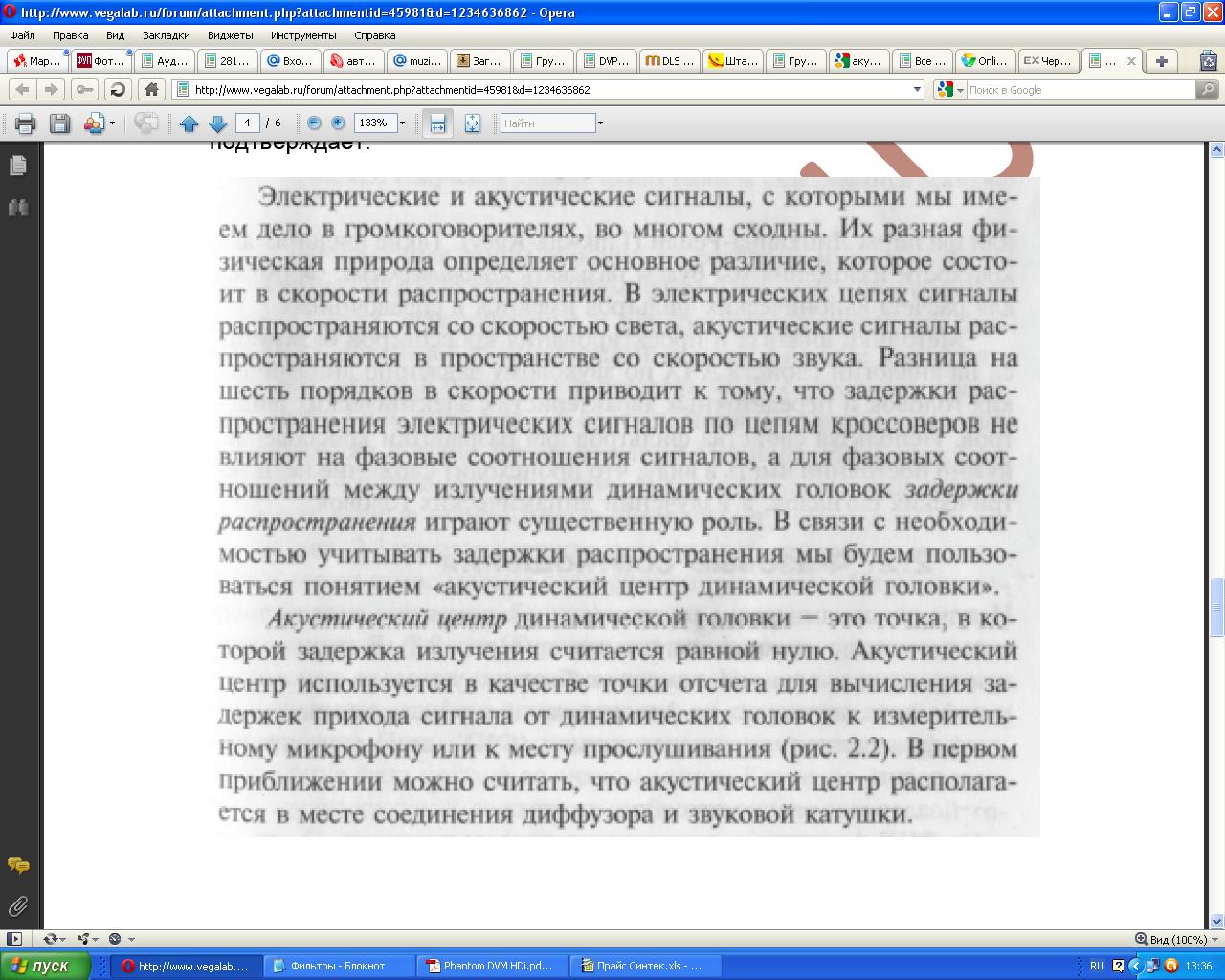Reload the page in Opera
Image resolution: width=1225 pixels, height=980 pixels.
point(118,90)
